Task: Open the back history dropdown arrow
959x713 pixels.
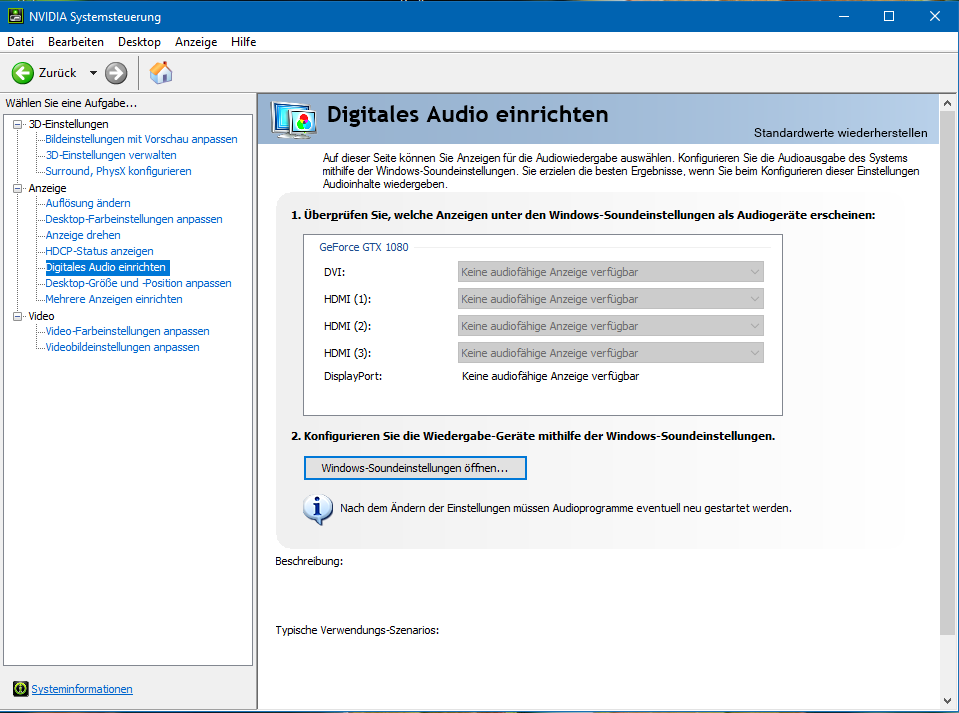Action: click(93, 73)
